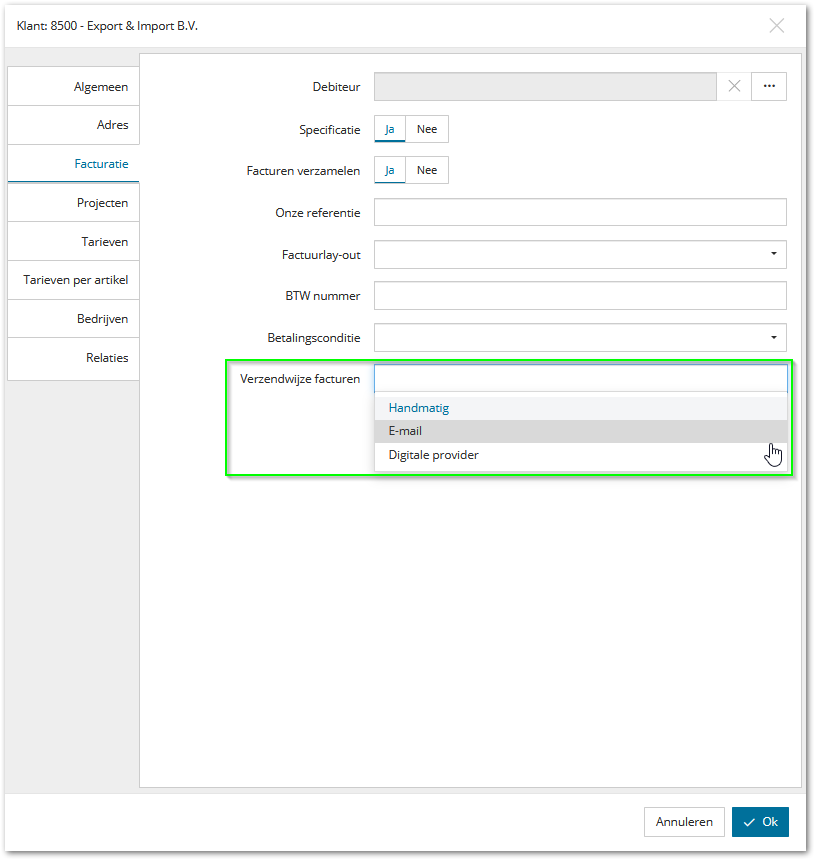Open Debiteur lookup via the ellipsis button
815x860 pixels.
(769, 86)
